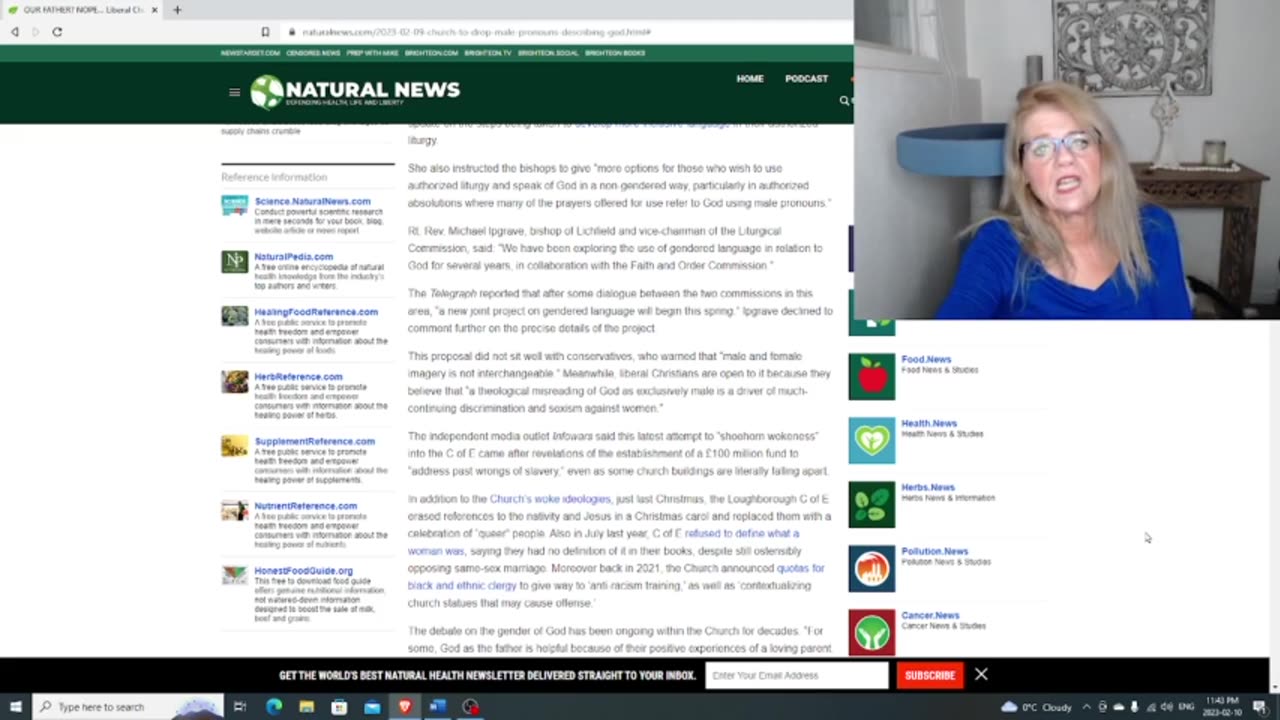
Task: Open the notification center icon
Action: pos(1260,707)
